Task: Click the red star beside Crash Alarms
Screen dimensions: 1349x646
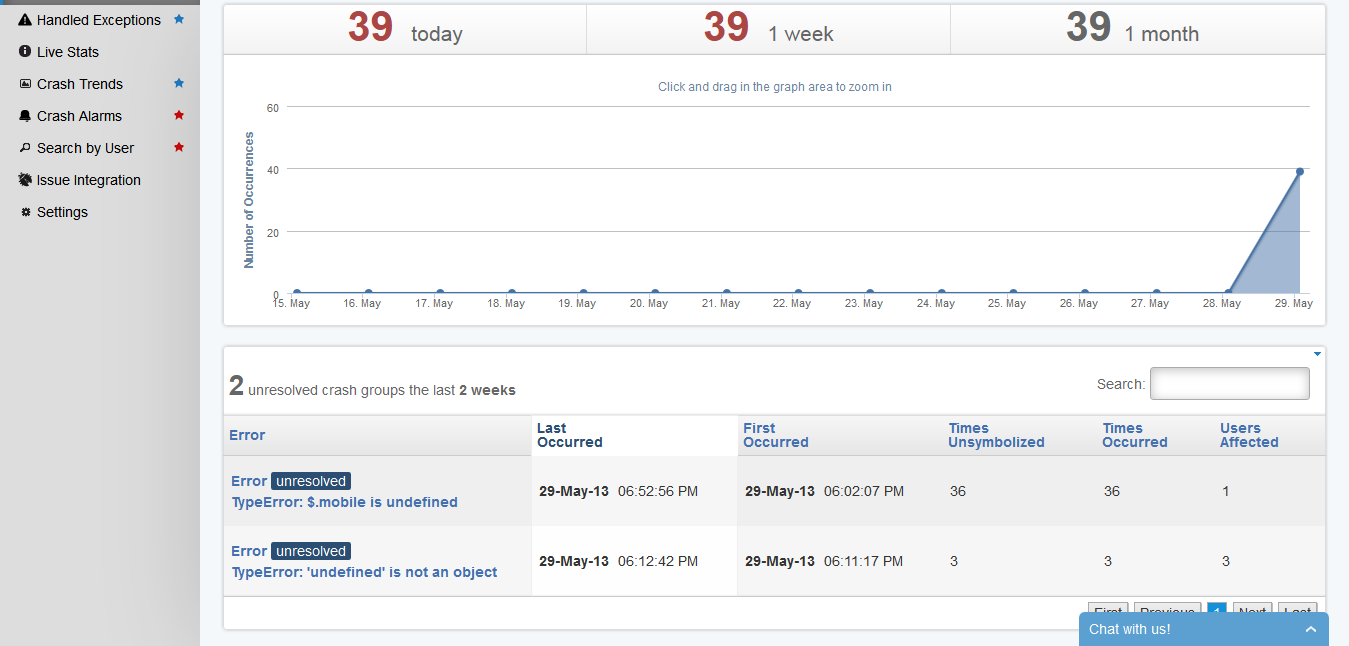Action: coord(179,115)
